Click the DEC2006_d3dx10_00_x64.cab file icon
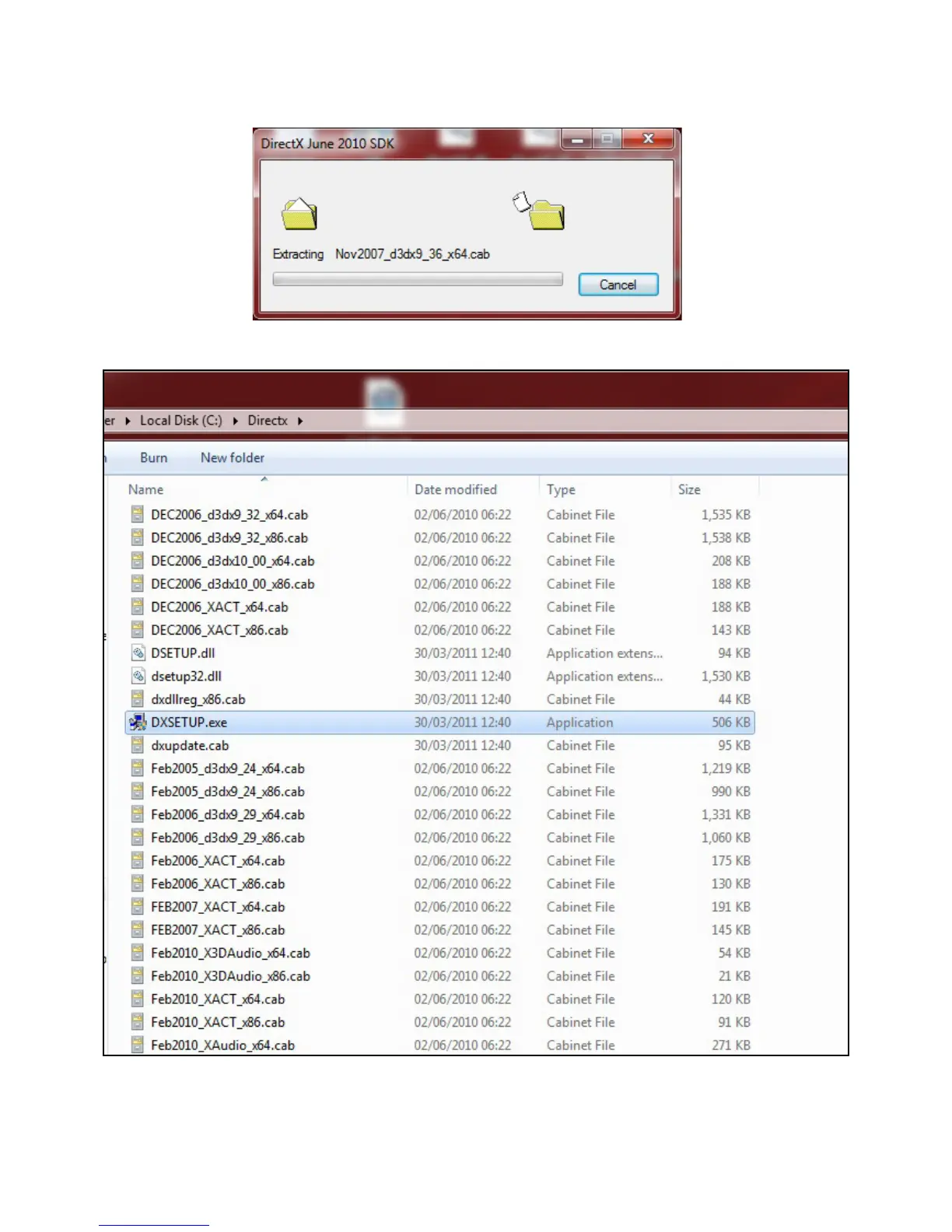 pyautogui.click(x=138, y=561)
